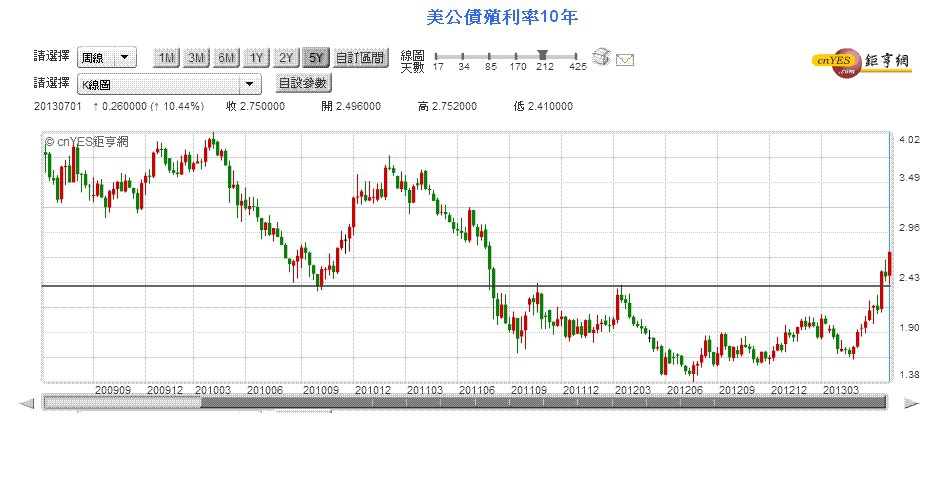
Task: Select the 5Y time range
Action: 316,58
